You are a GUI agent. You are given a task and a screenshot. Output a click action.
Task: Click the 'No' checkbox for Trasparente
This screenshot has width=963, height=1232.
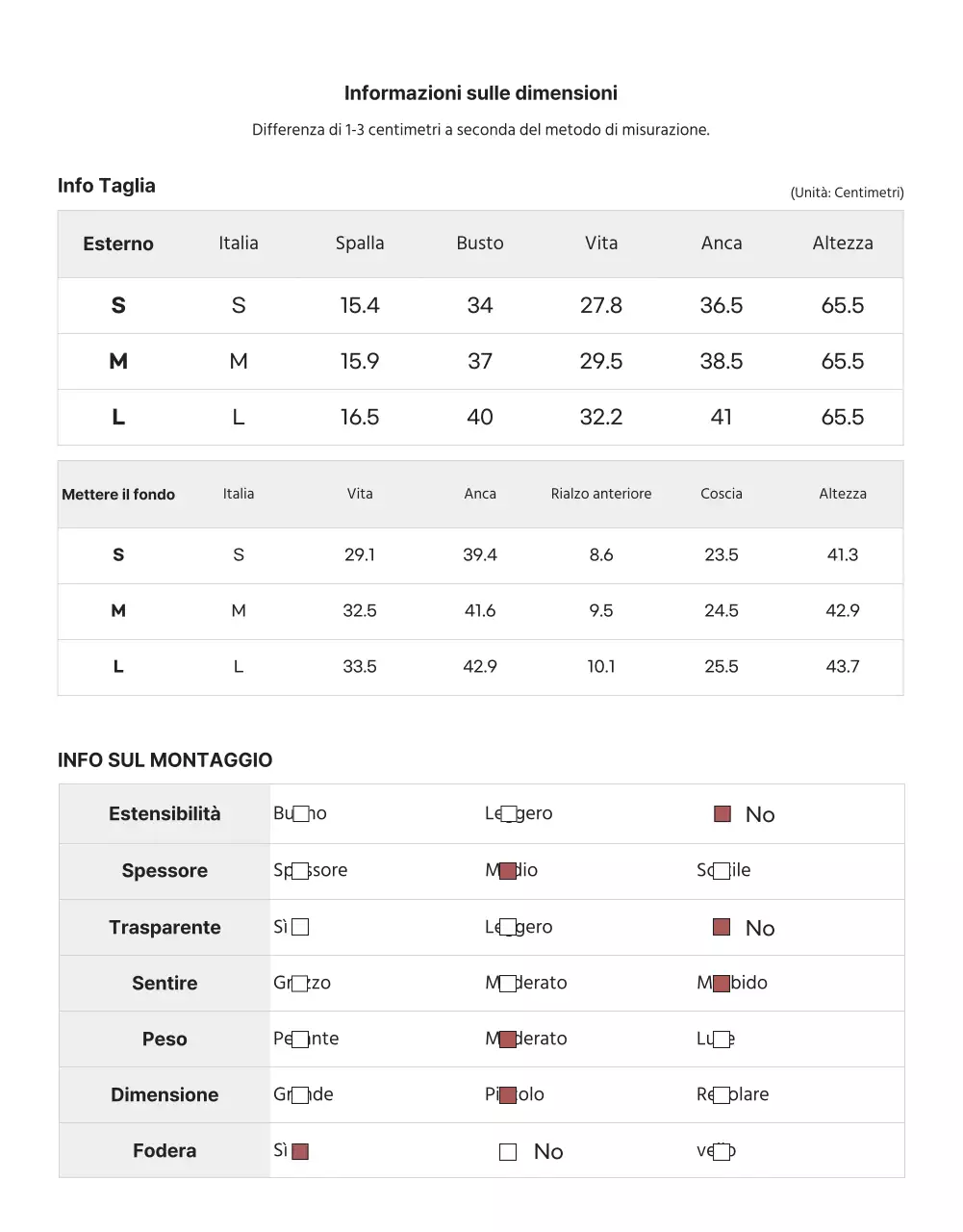click(x=722, y=927)
